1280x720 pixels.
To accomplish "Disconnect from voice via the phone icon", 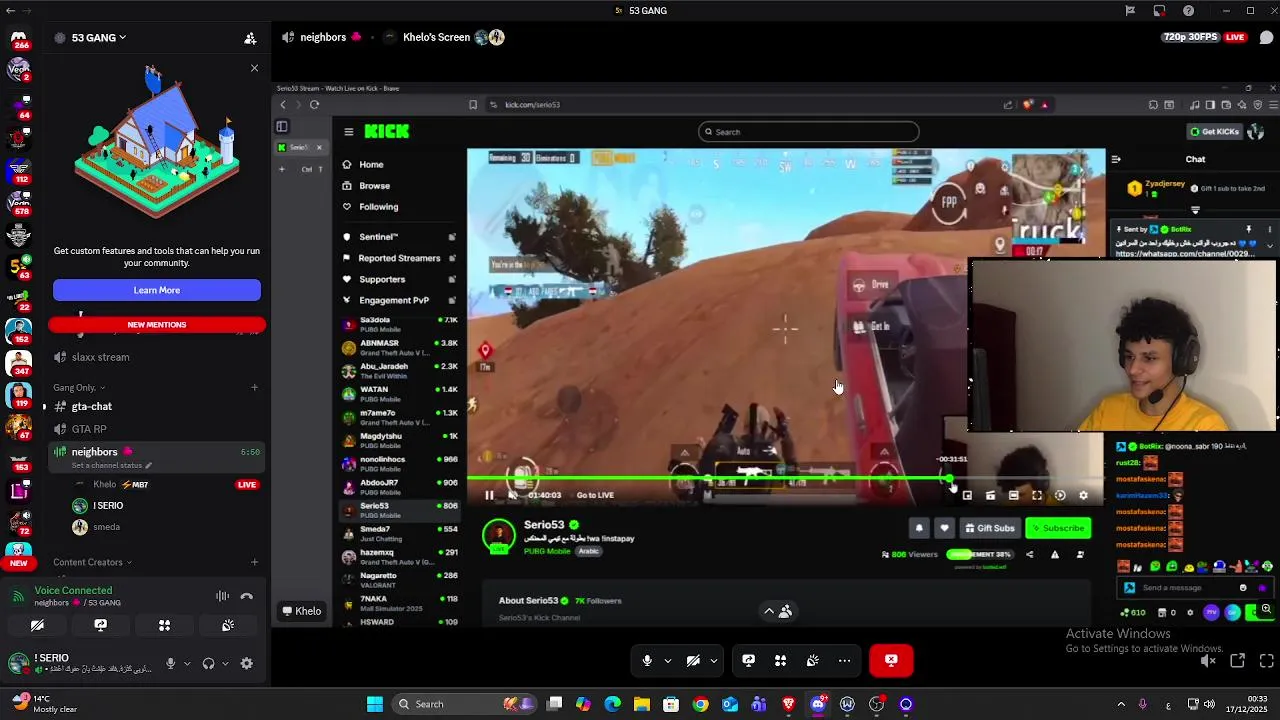I will click(247, 597).
